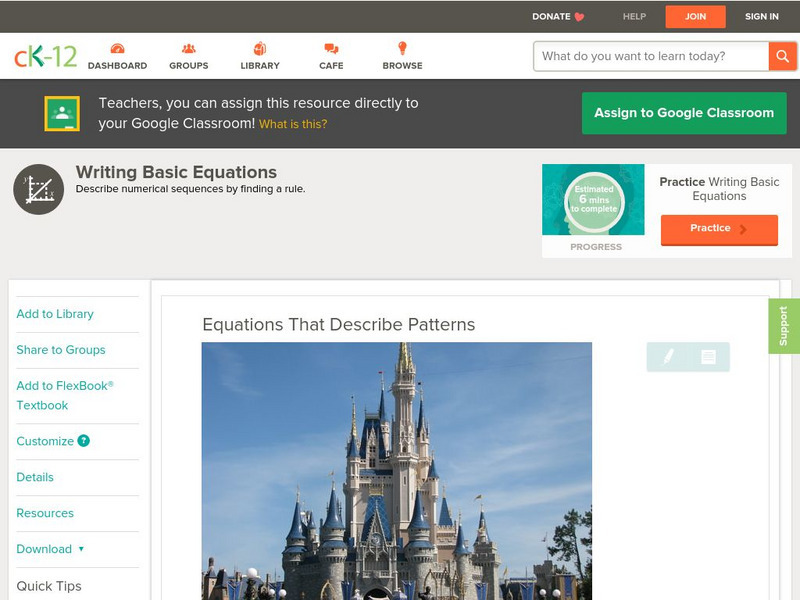Click the orange Practice button
Screen dimensions: 800x600
click(719, 230)
